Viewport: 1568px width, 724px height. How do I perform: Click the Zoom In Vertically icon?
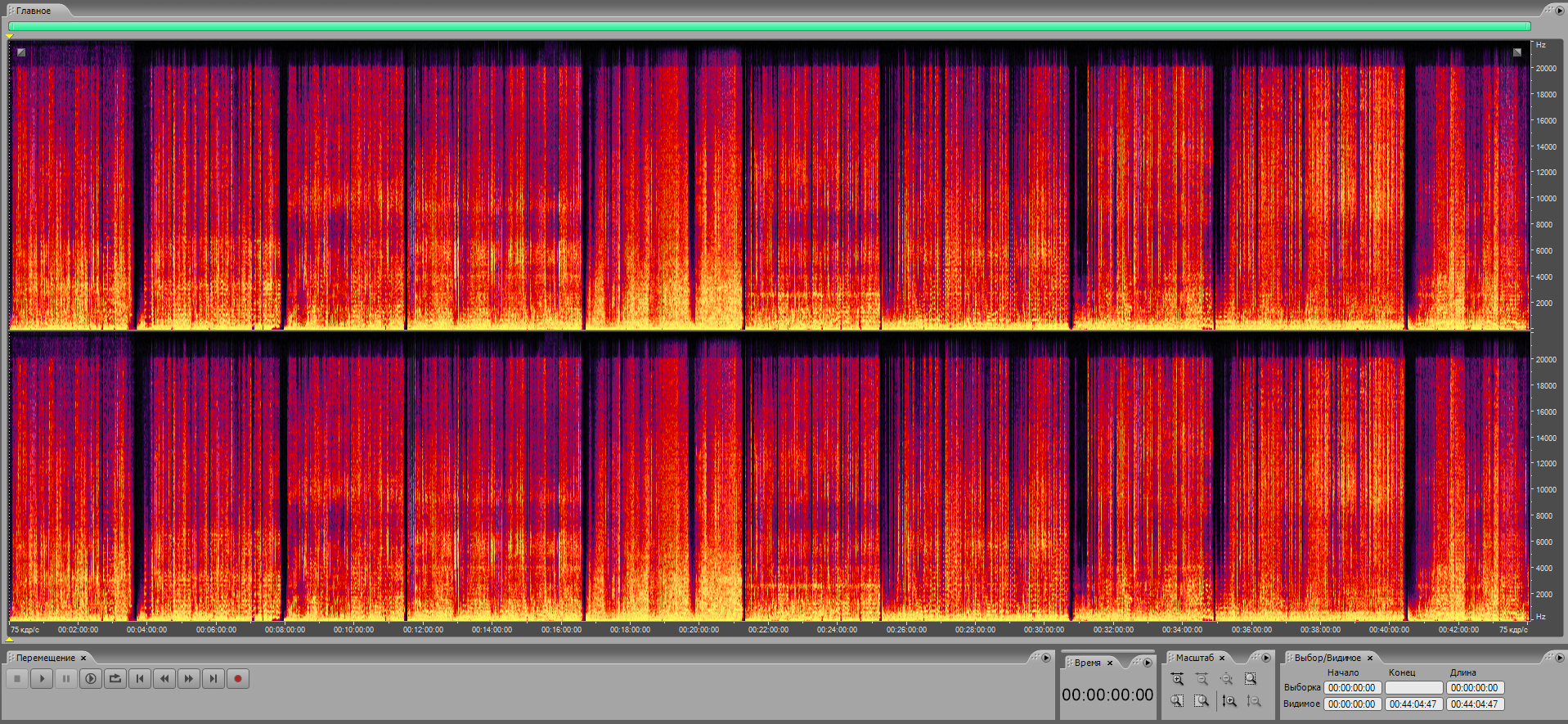(1229, 701)
